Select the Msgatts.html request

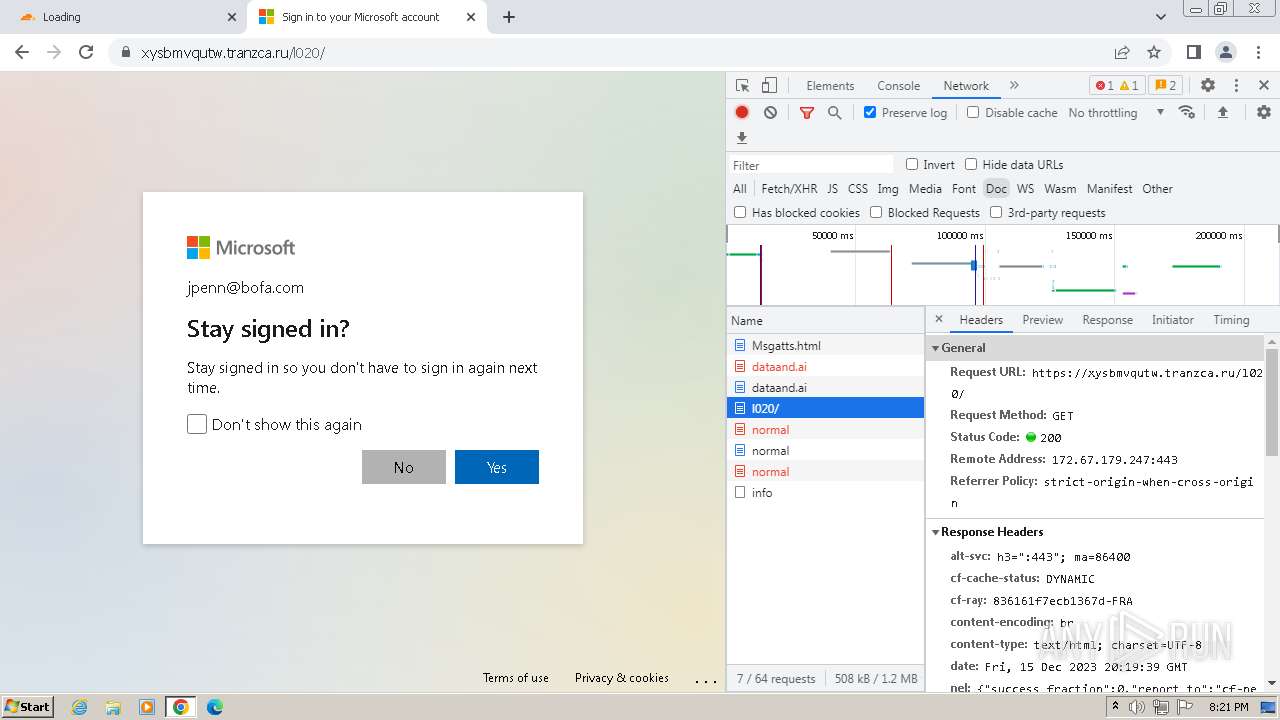tap(826, 346)
